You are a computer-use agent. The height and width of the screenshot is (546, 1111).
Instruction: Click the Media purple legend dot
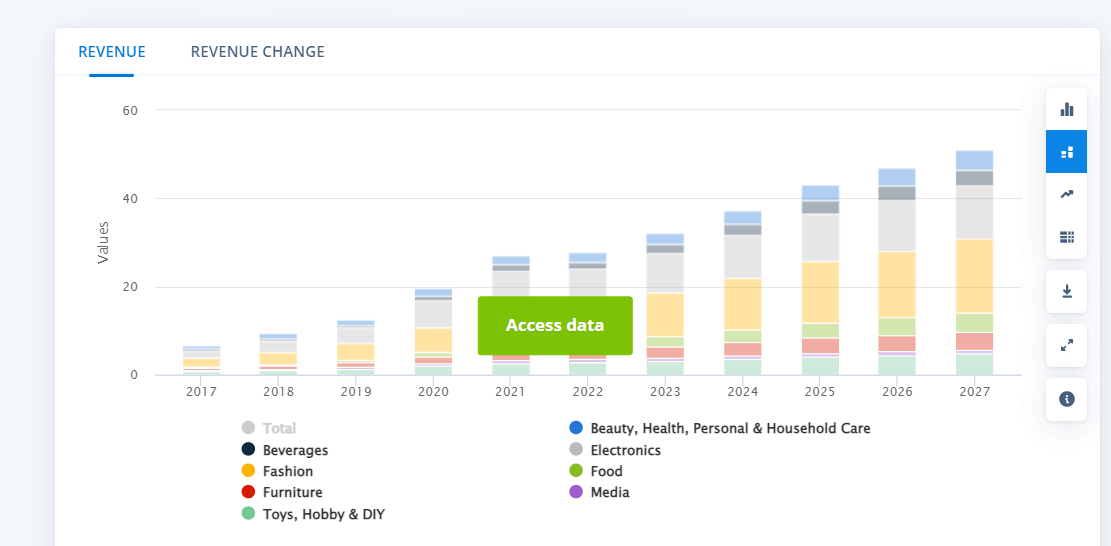point(576,492)
